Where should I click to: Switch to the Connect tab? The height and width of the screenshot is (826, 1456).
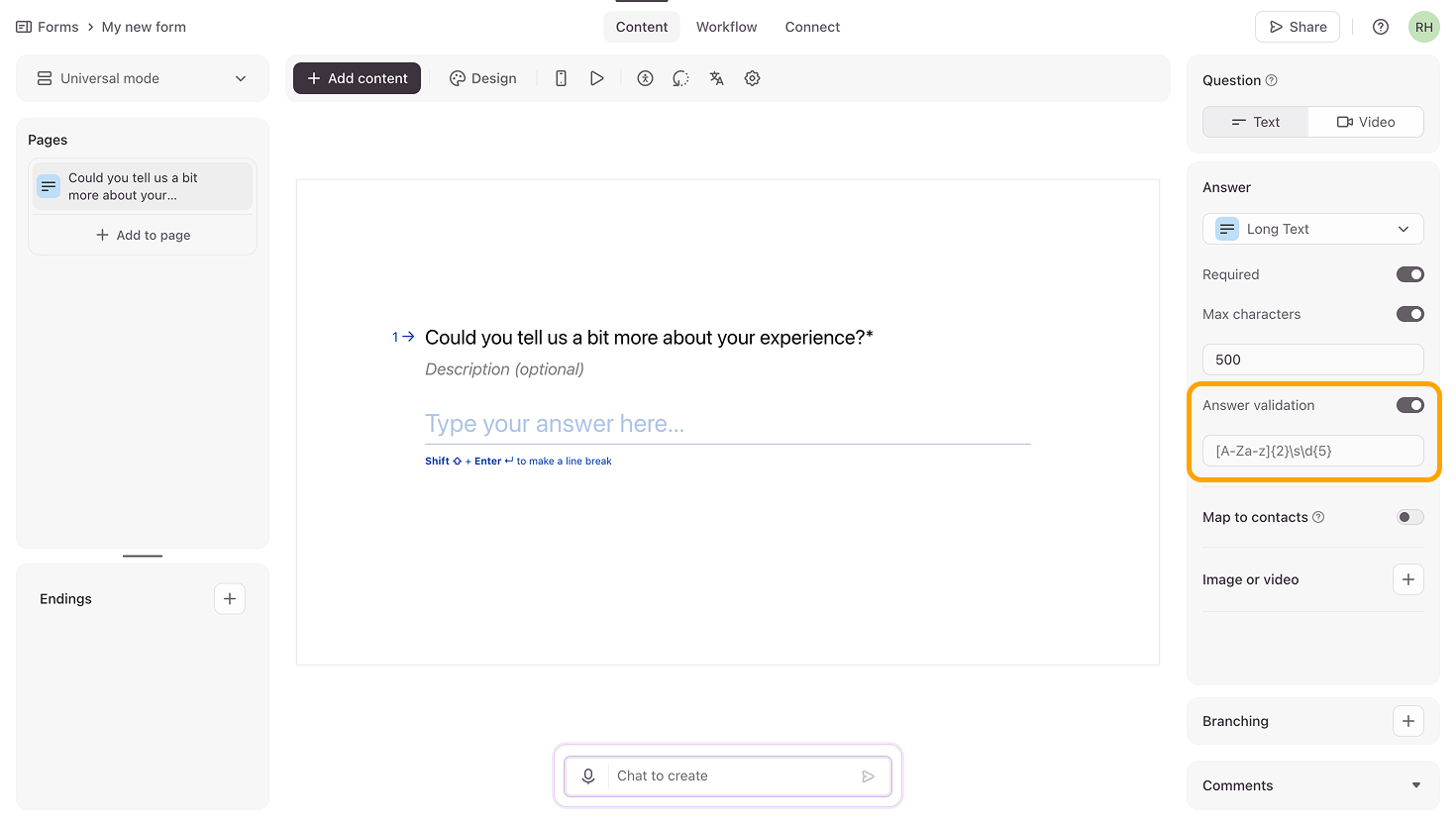pos(812,27)
